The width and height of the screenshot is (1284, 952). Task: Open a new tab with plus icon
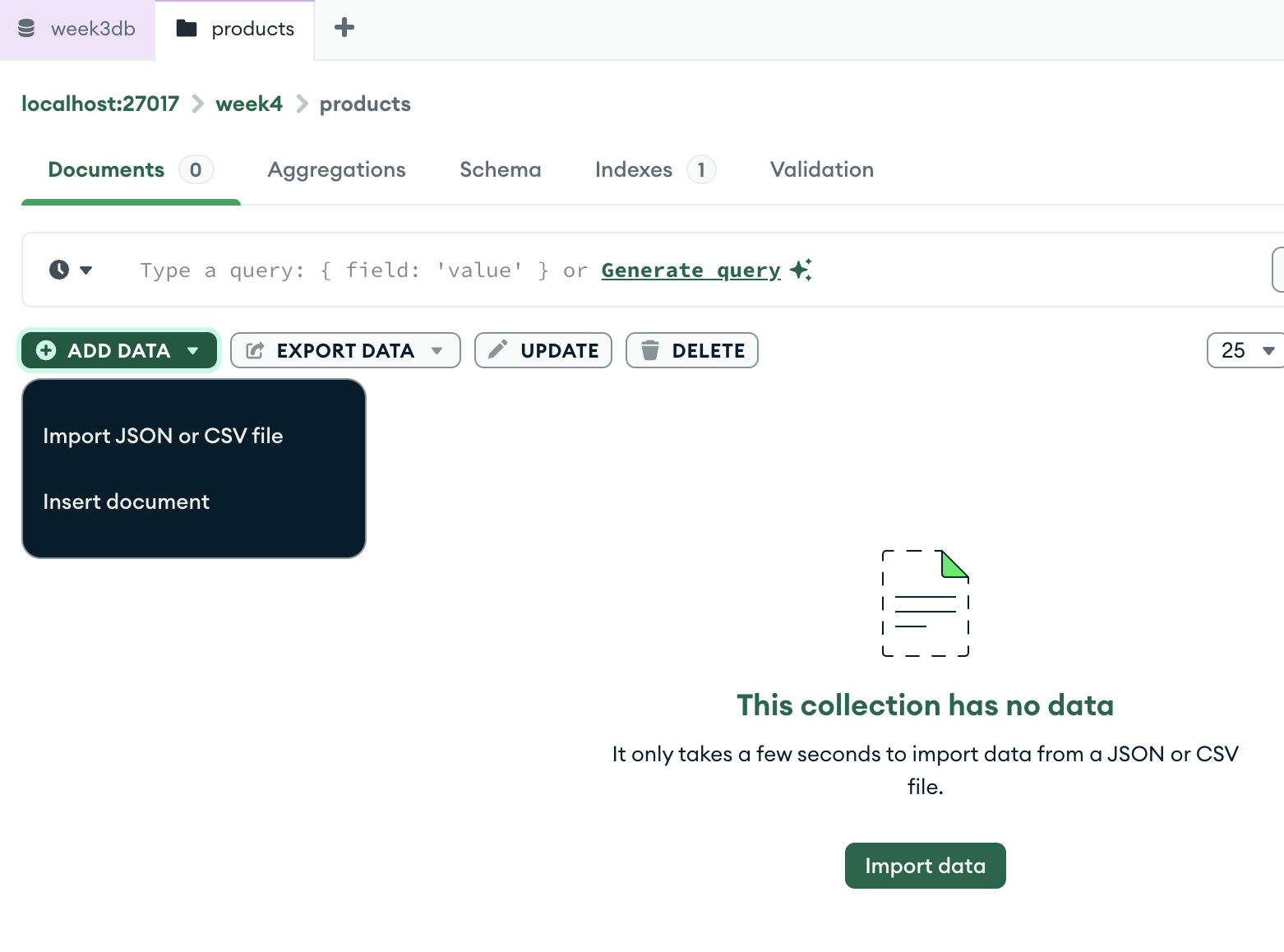tap(344, 28)
